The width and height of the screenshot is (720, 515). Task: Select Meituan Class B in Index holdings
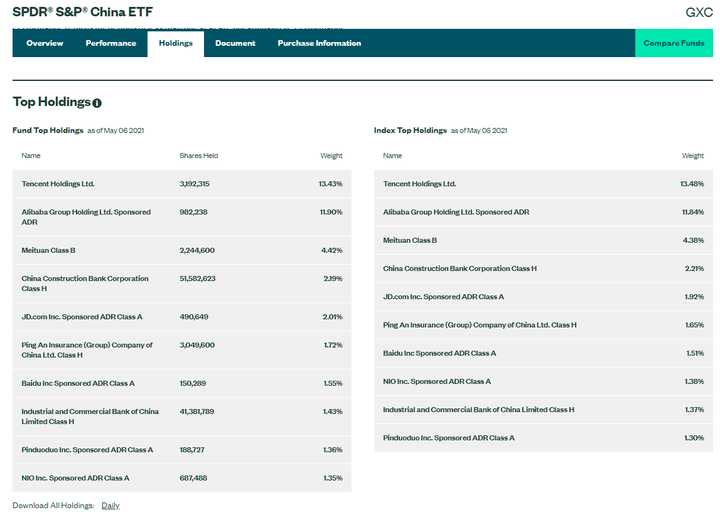tap(410, 240)
